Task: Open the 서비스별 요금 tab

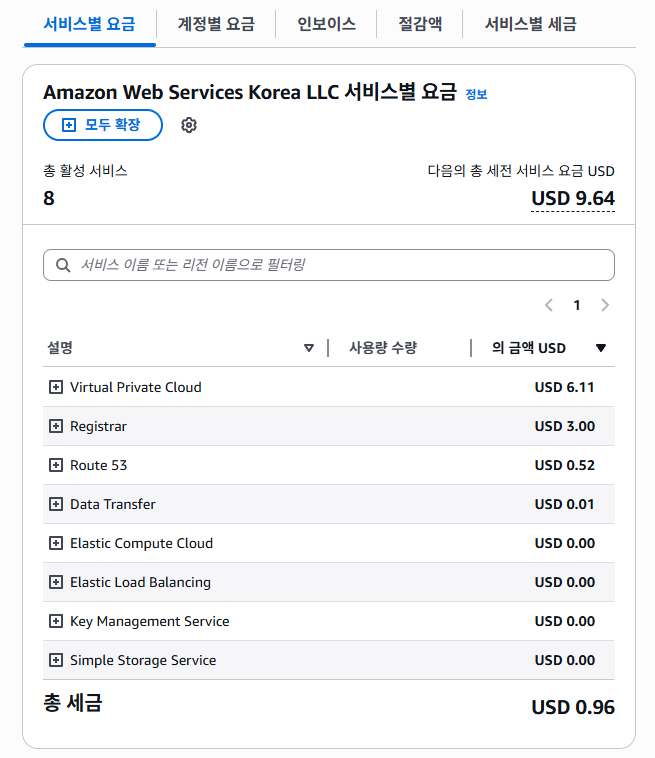Action: [x=89, y=24]
